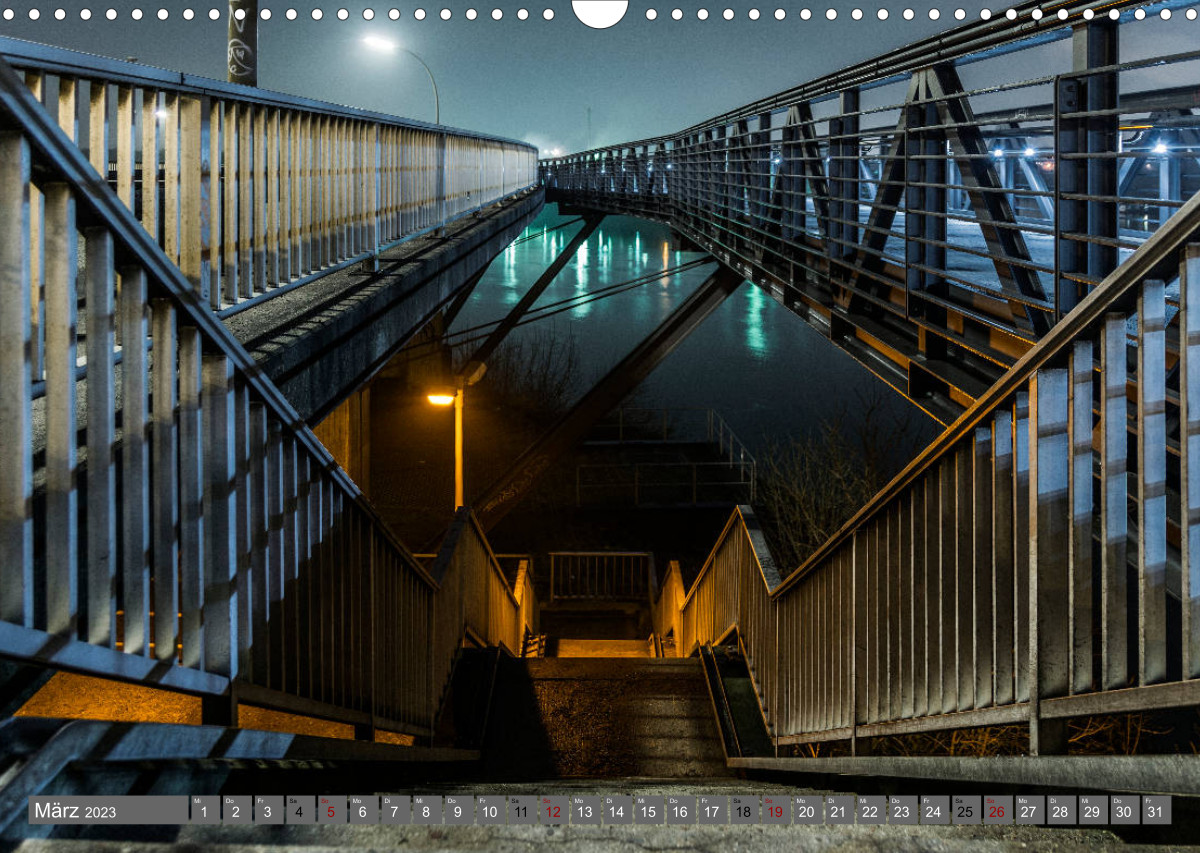Select Wednesday March 1 date cell

(x=205, y=811)
